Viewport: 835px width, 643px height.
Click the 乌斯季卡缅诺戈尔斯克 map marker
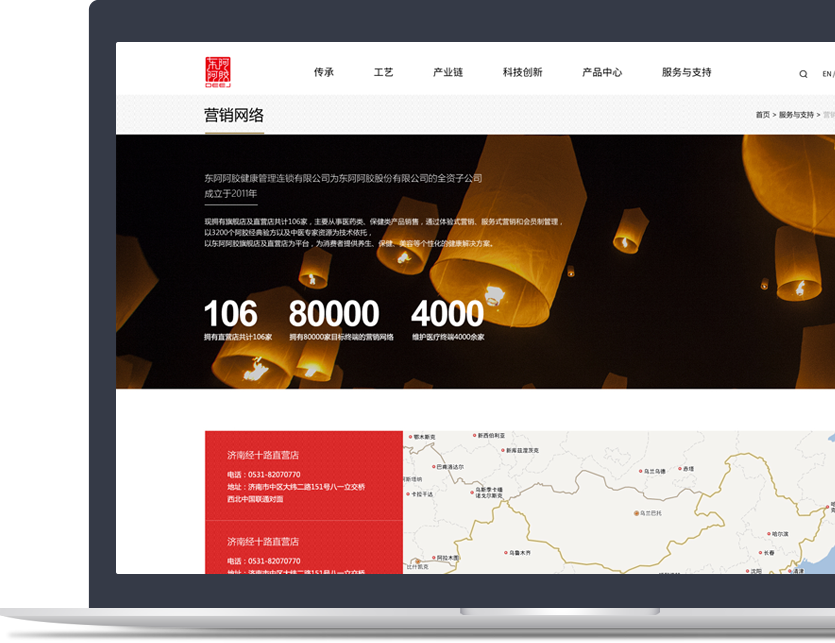click(472, 493)
